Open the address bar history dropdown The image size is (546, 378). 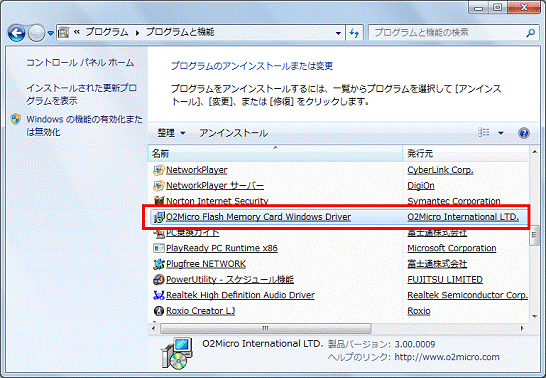(x=338, y=33)
